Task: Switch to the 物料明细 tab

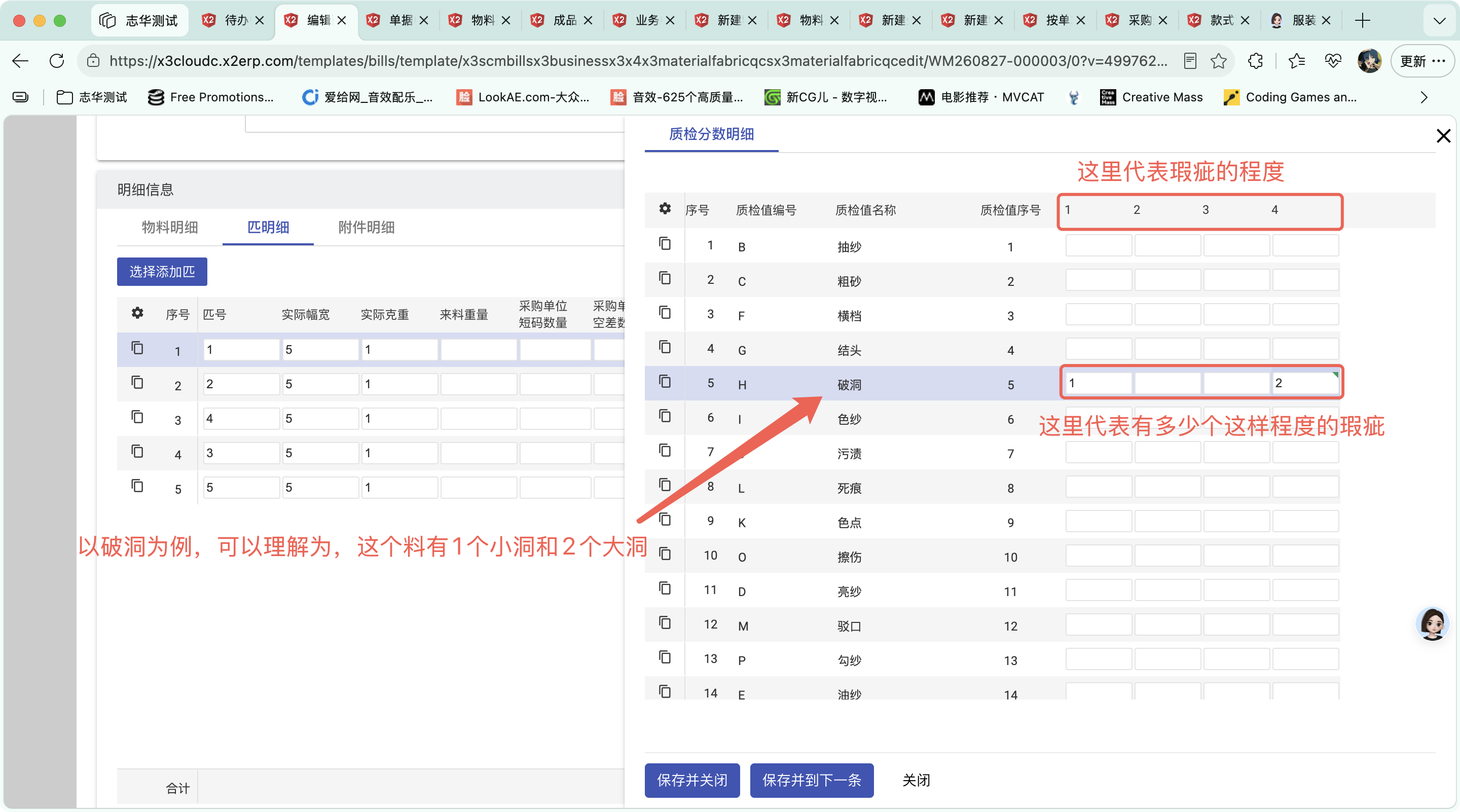Action: (x=169, y=227)
